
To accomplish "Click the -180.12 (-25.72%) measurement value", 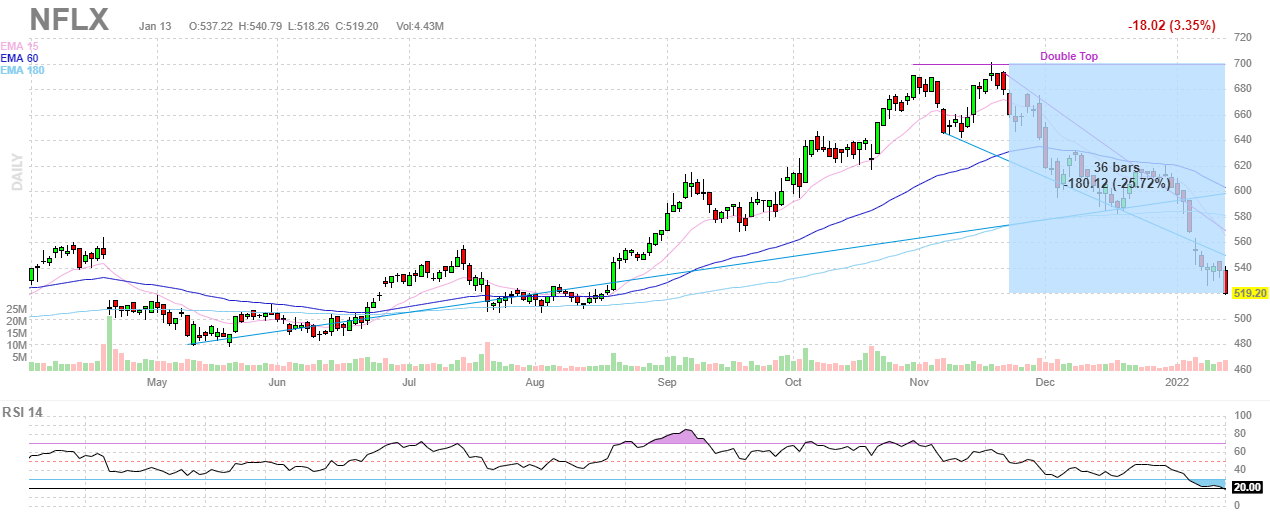I will (1116, 184).
